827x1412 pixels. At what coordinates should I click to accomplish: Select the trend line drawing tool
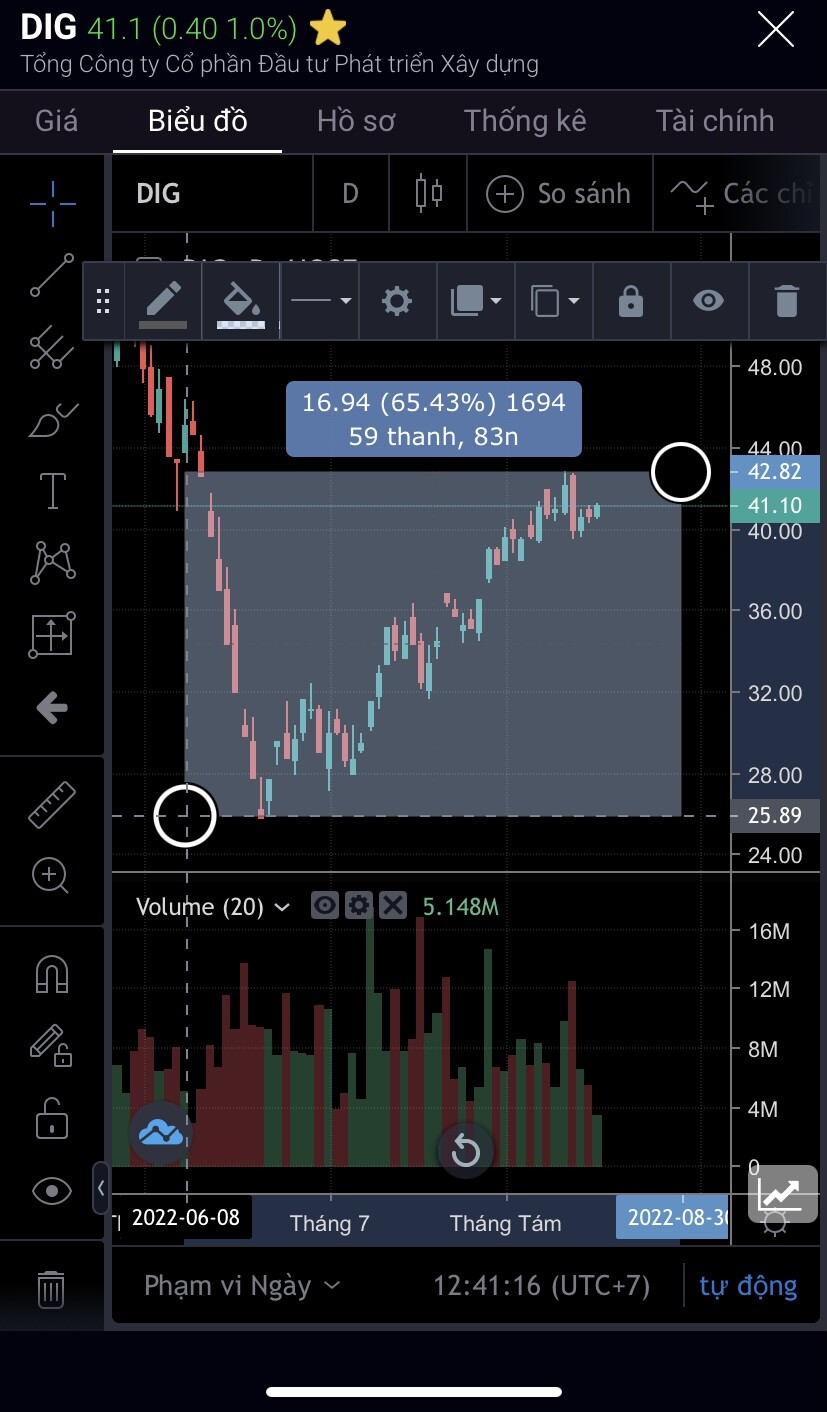coord(52,275)
